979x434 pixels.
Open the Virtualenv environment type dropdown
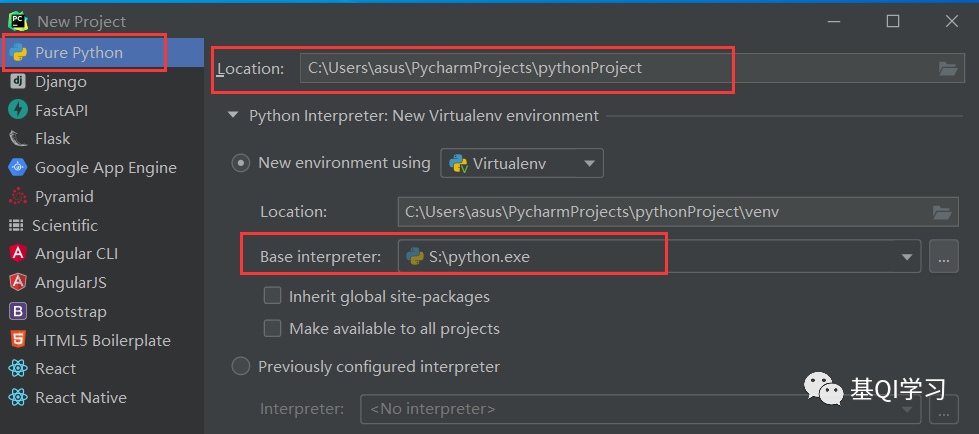click(522, 164)
